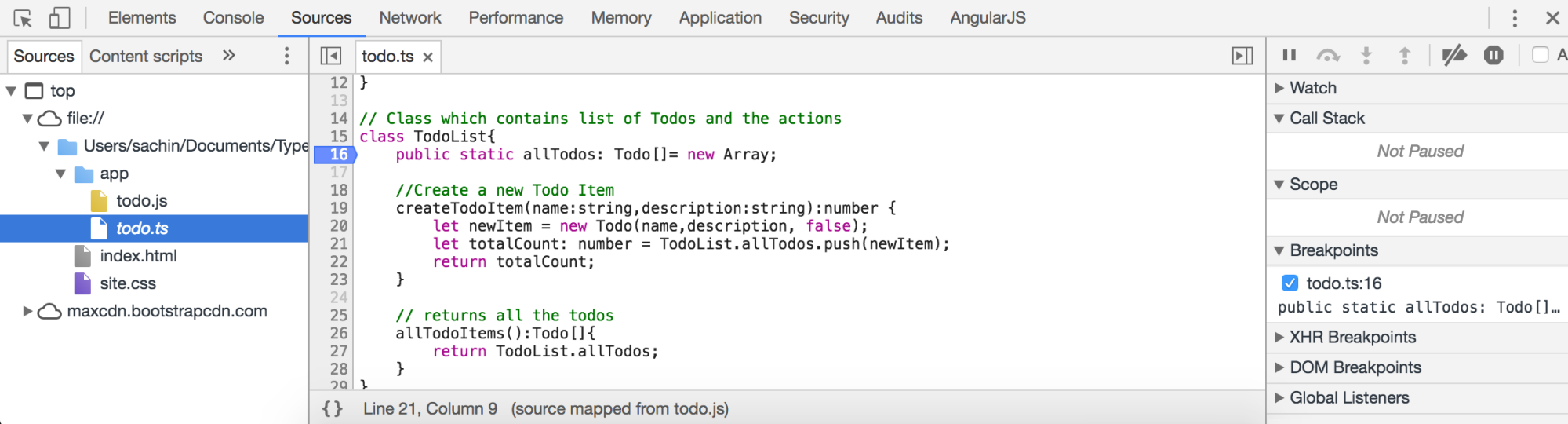Viewport: 1568px width, 424px height.
Task: Hide the debugger sidebar icon
Action: [x=1242, y=56]
